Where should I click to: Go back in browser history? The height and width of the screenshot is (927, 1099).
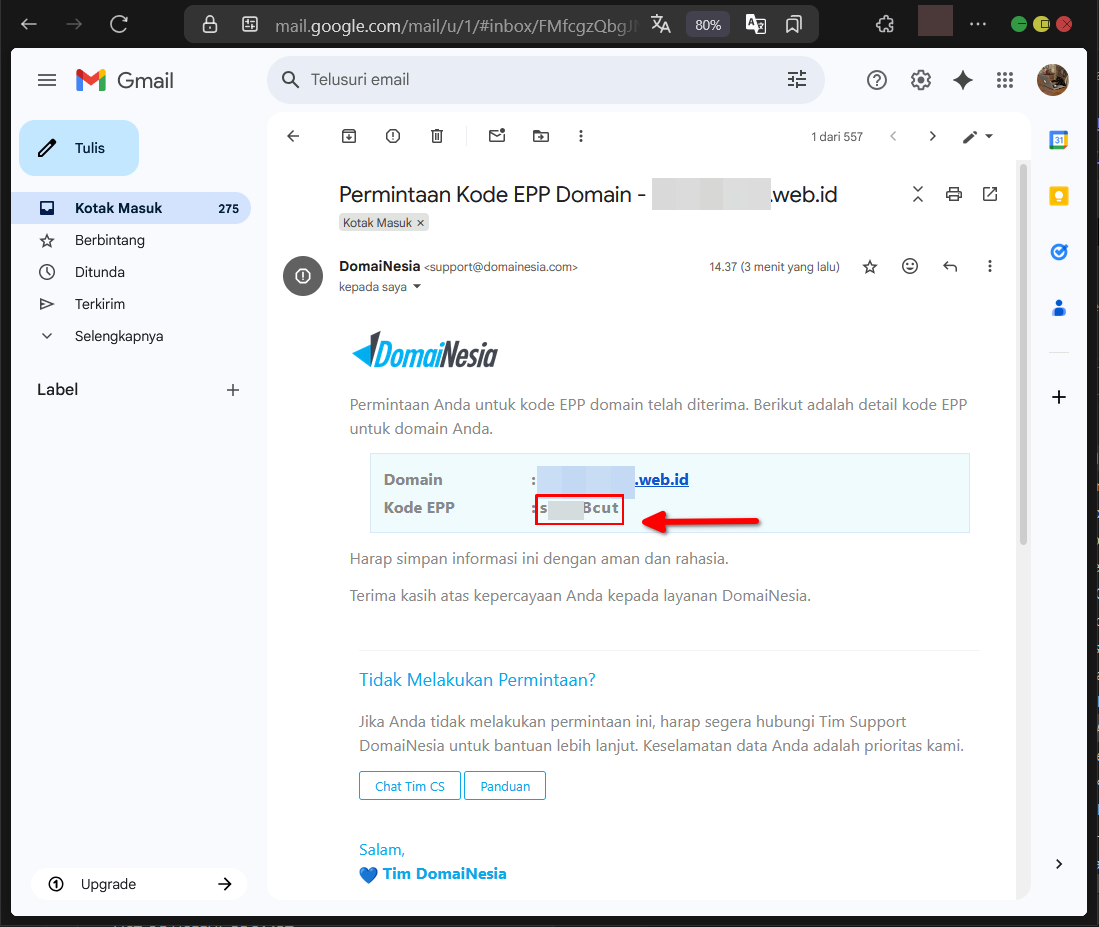coord(29,25)
